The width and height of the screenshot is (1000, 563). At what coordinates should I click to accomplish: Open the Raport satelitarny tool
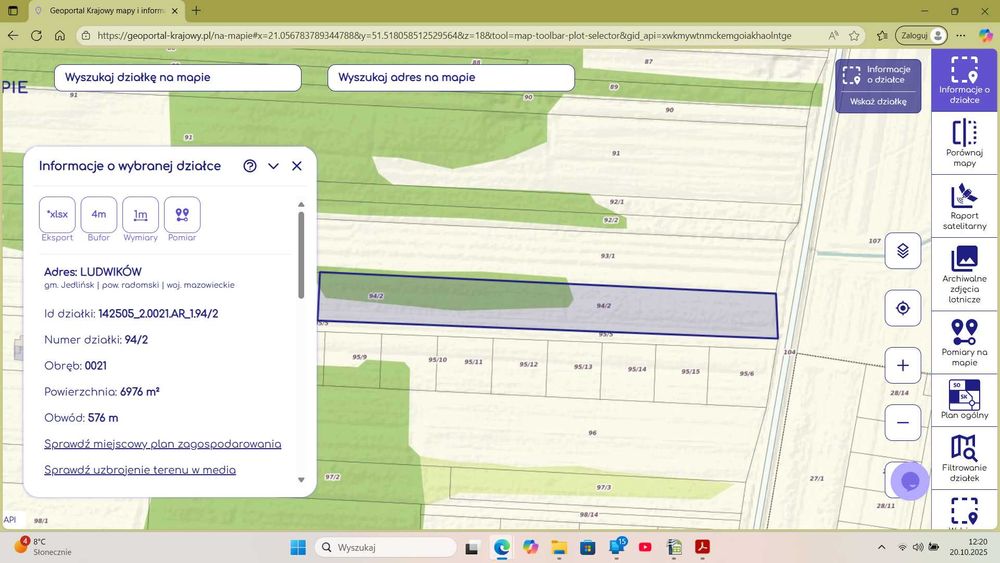[x=964, y=207]
